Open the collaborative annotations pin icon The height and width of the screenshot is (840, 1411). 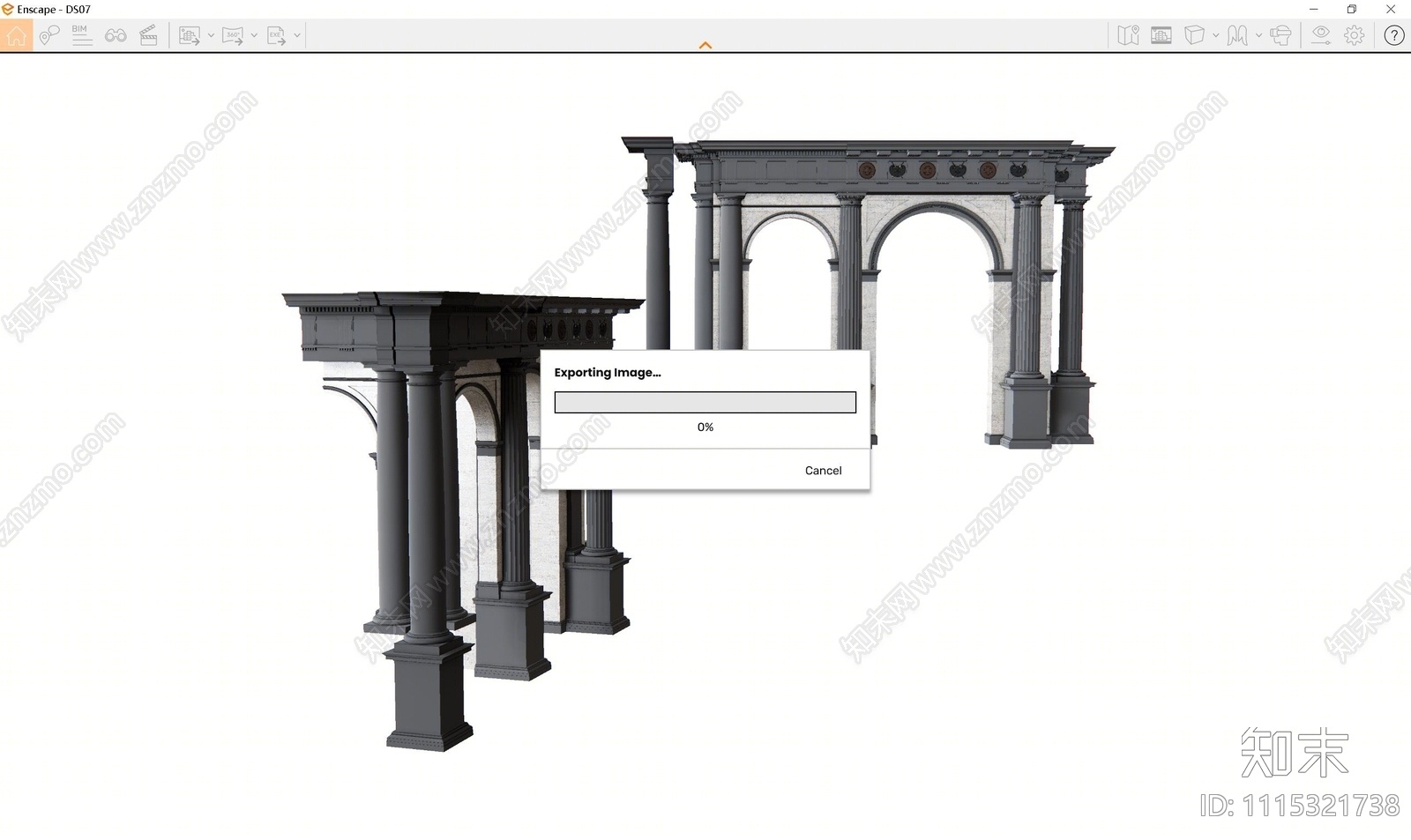(49, 35)
